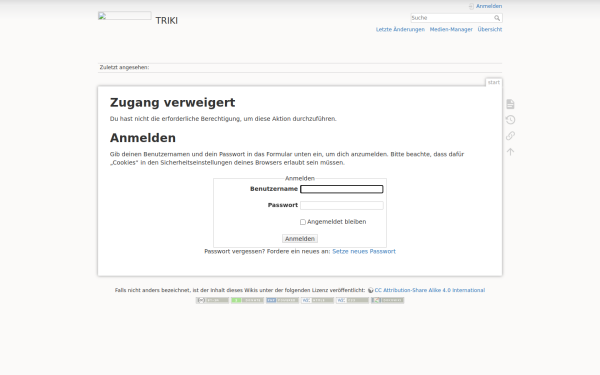Click the TRIKI site title
This screenshot has width=600, height=375.
coord(166,21)
